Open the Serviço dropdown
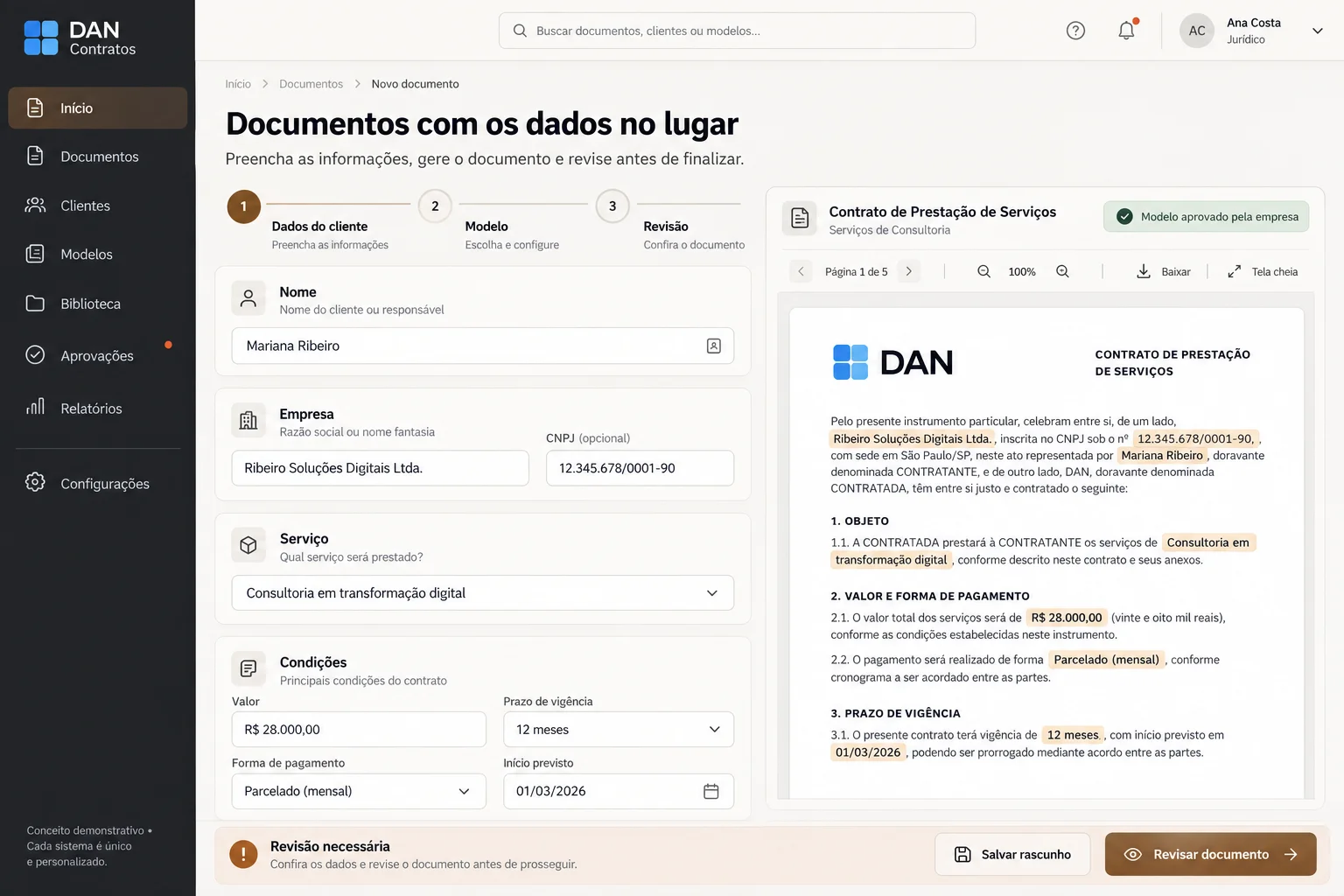 tap(483, 593)
